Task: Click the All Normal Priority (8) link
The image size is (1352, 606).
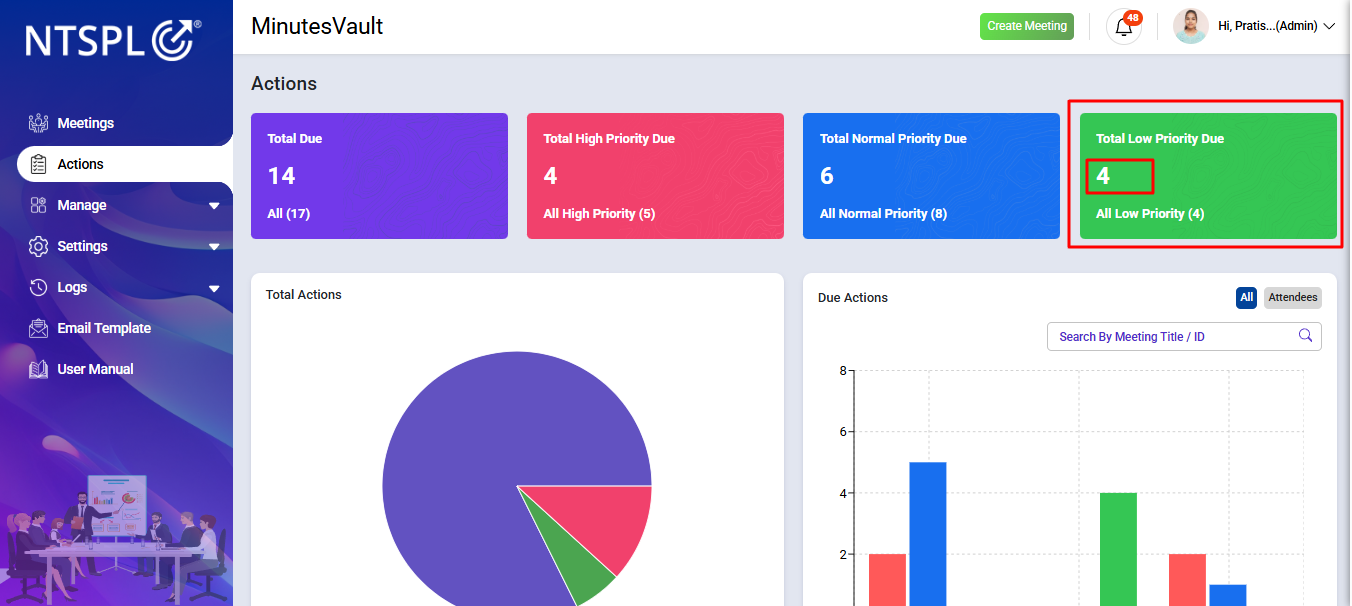Action: pyautogui.click(x=883, y=214)
